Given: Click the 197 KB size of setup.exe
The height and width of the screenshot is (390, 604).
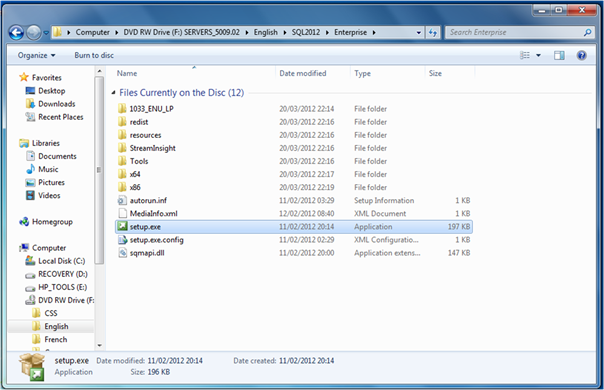Looking at the screenshot, I should click(459, 227).
